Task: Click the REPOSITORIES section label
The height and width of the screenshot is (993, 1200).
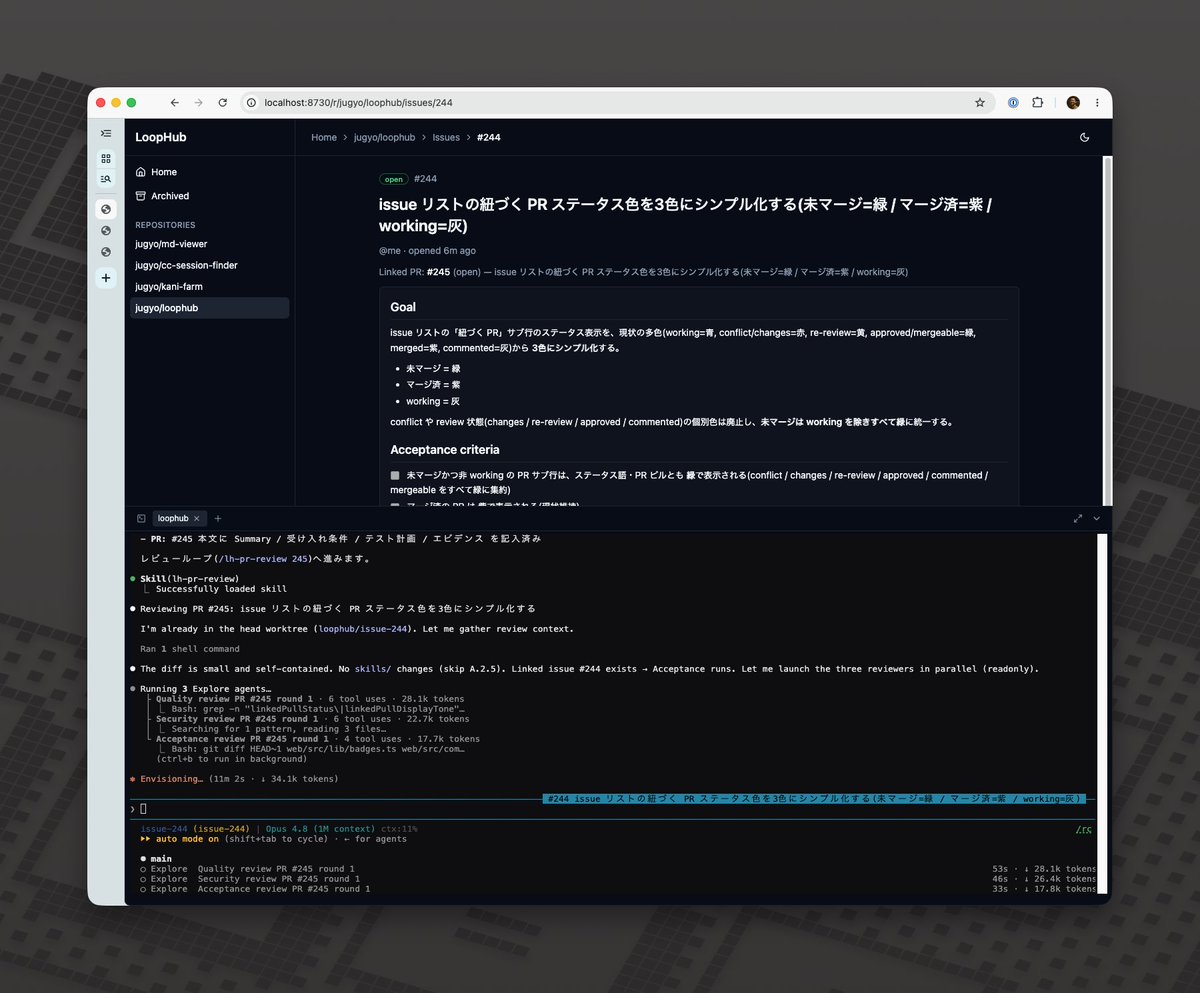Action: point(165,225)
